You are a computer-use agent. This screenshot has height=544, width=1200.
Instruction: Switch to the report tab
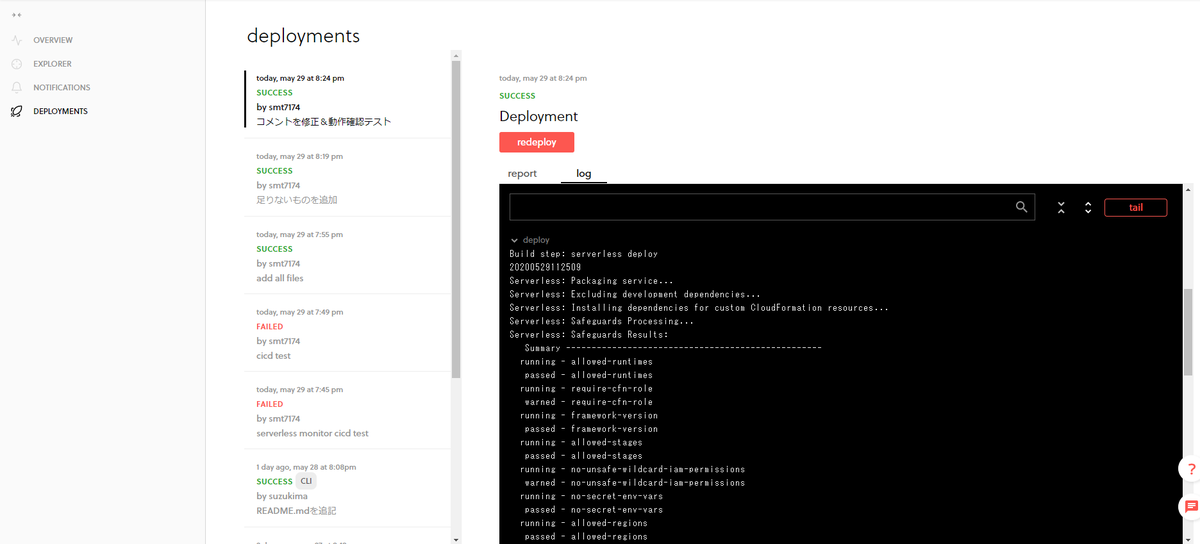522,174
